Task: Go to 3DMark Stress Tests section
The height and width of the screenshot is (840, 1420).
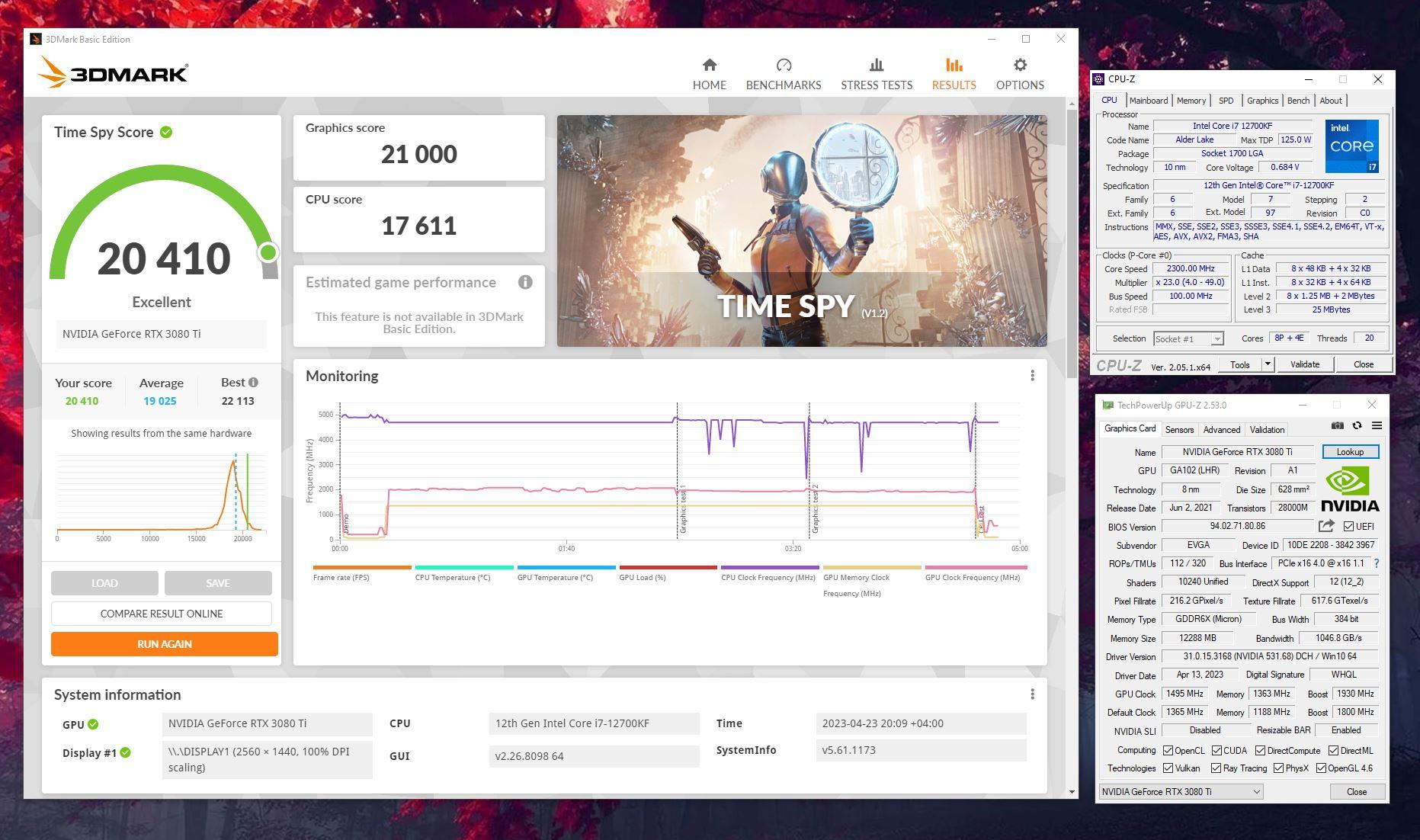Action: click(876, 74)
